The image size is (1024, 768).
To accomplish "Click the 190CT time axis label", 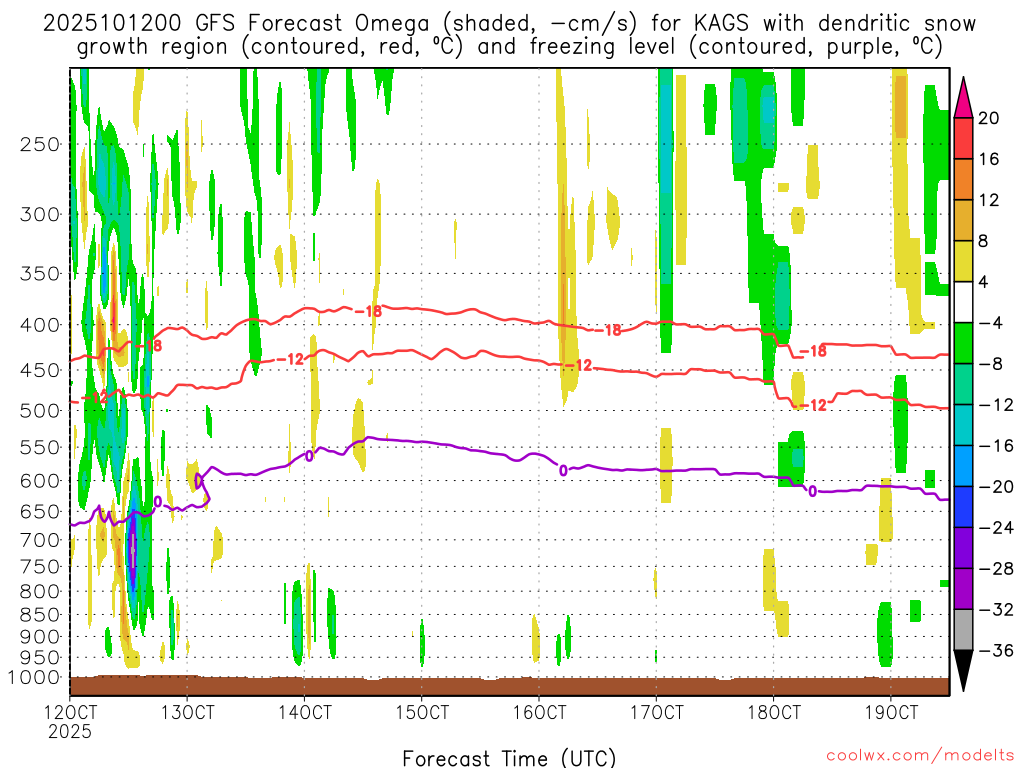I will (x=891, y=712).
